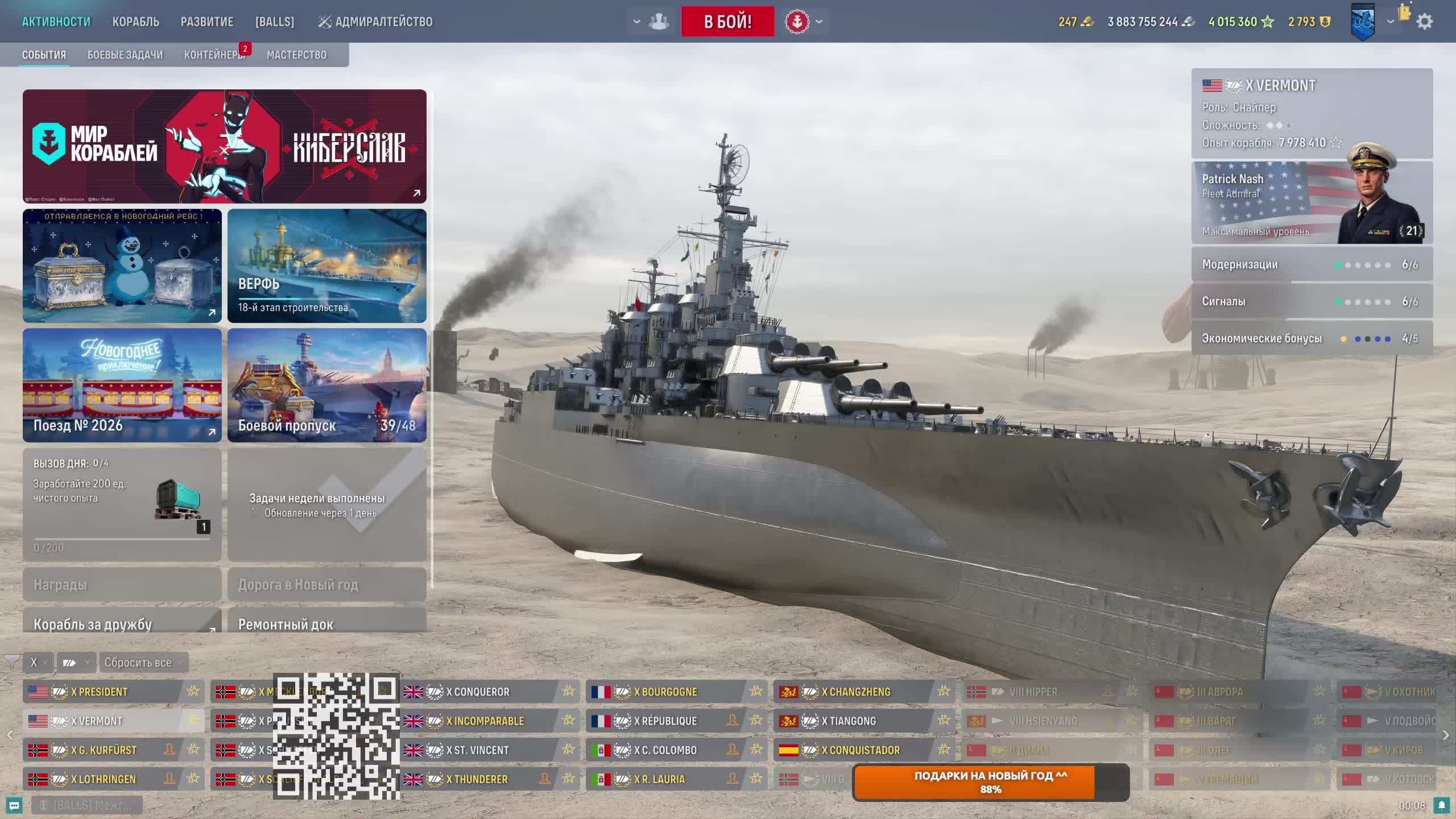The image size is (1456, 819).
Task: Open the Развитие menu
Action: click(x=207, y=22)
